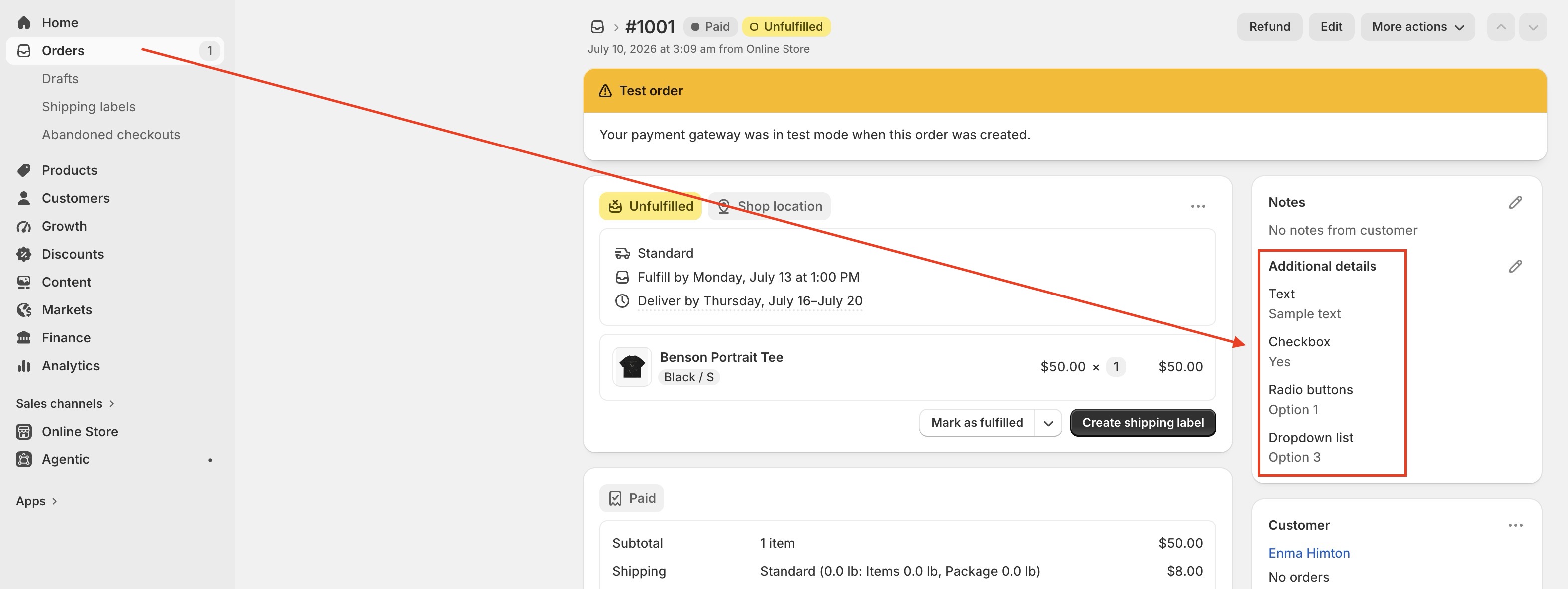Open customer Enma Himton's profile
Viewport: 1568px width, 589px height.
point(1309,553)
